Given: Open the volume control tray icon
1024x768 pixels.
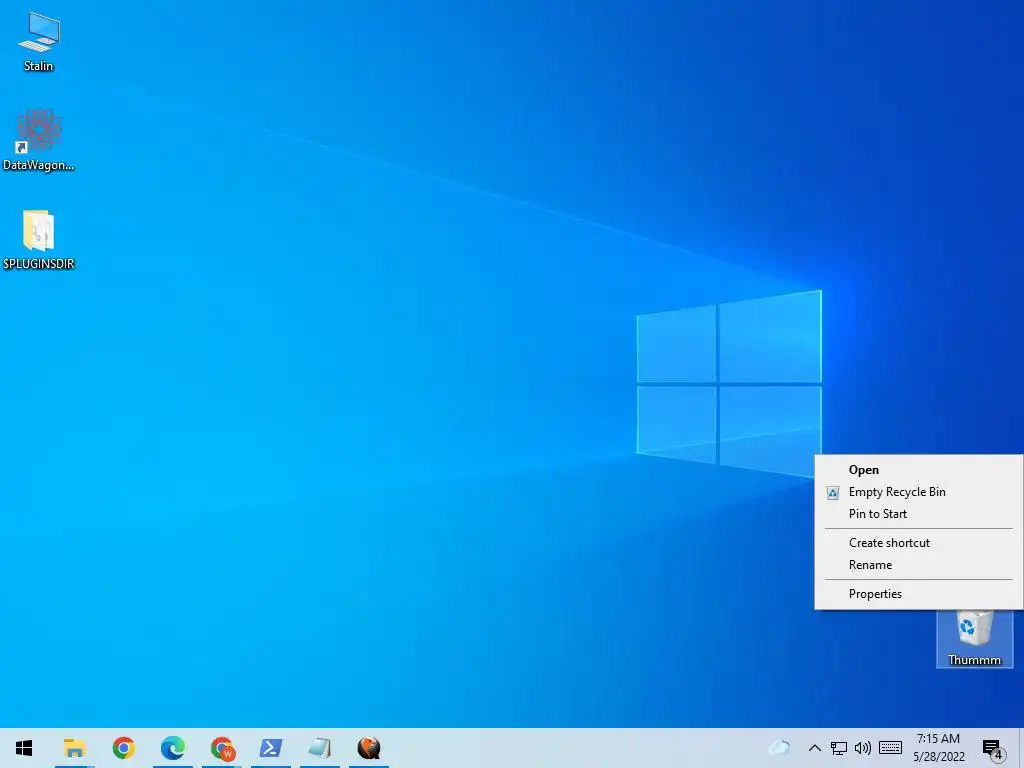Looking at the screenshot, I should [x=863, y=748].
